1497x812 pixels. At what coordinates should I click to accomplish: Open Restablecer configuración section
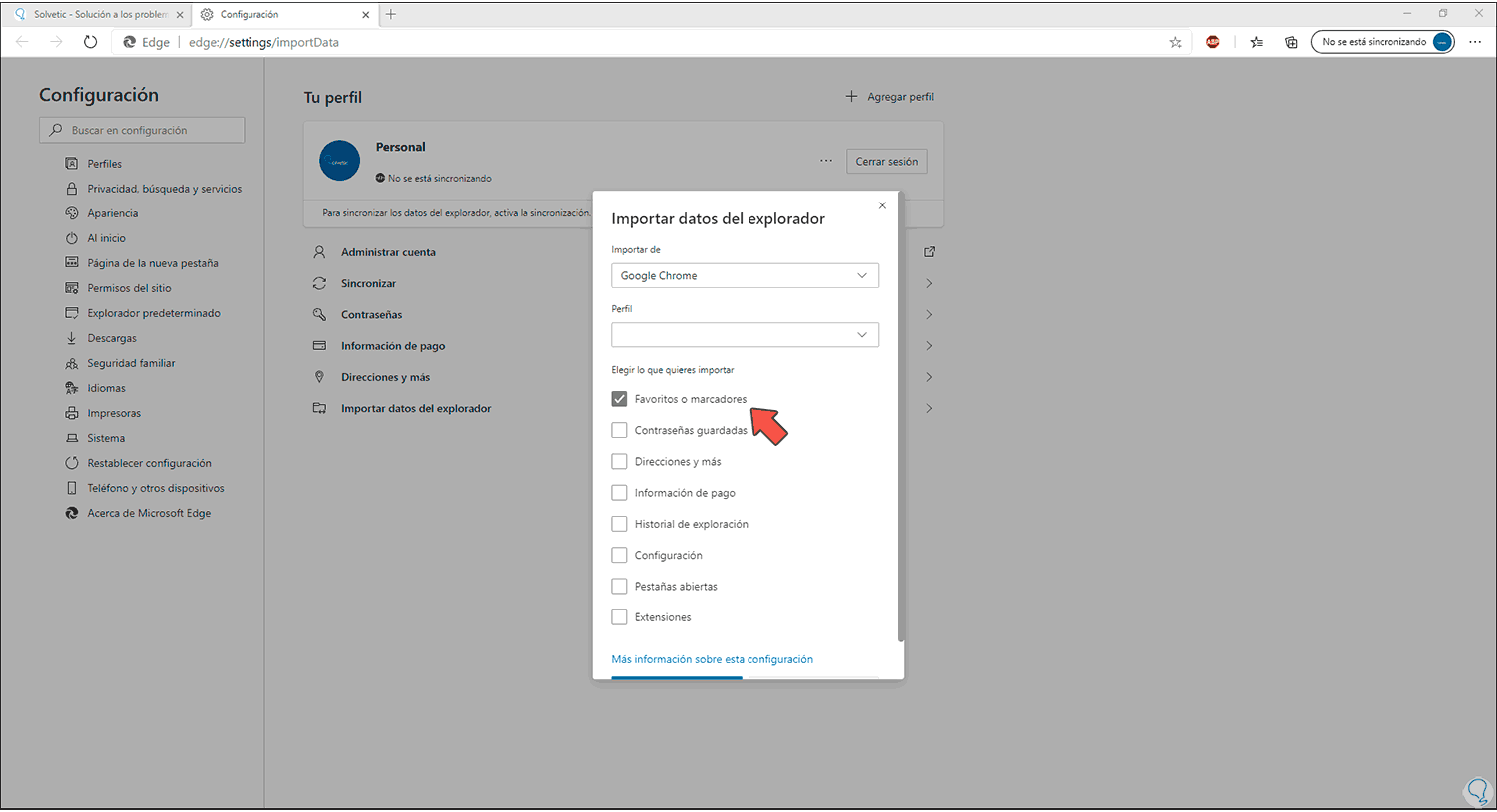click(149, 463)
